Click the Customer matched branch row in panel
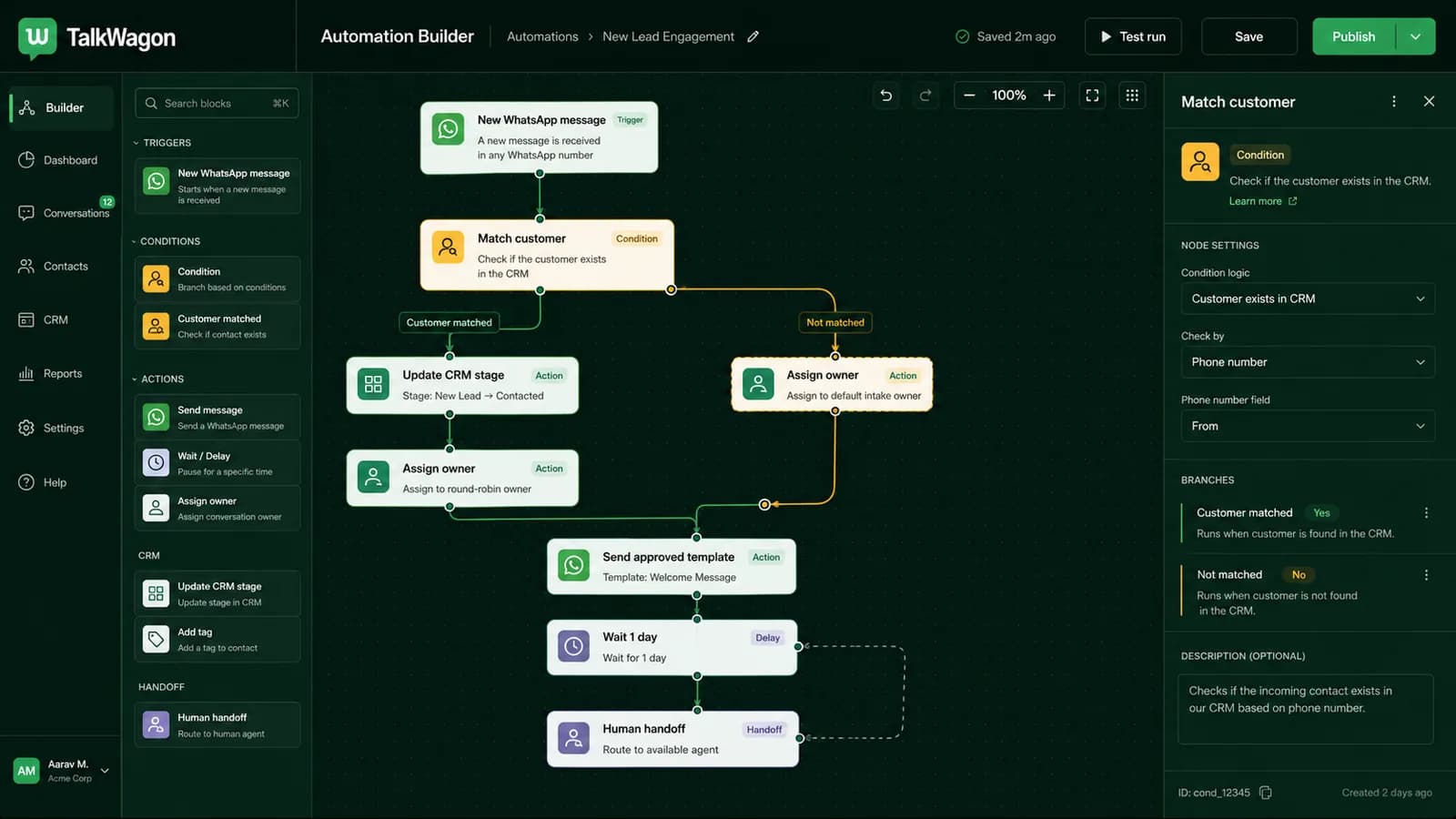 tap(1309, 523)
